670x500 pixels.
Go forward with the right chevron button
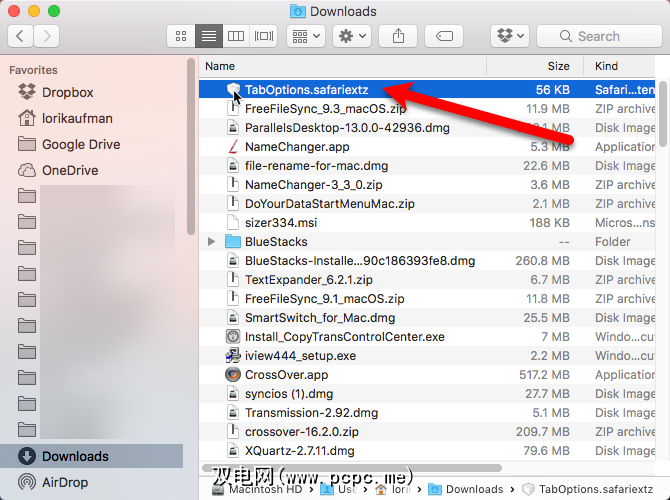coord(46,36)
